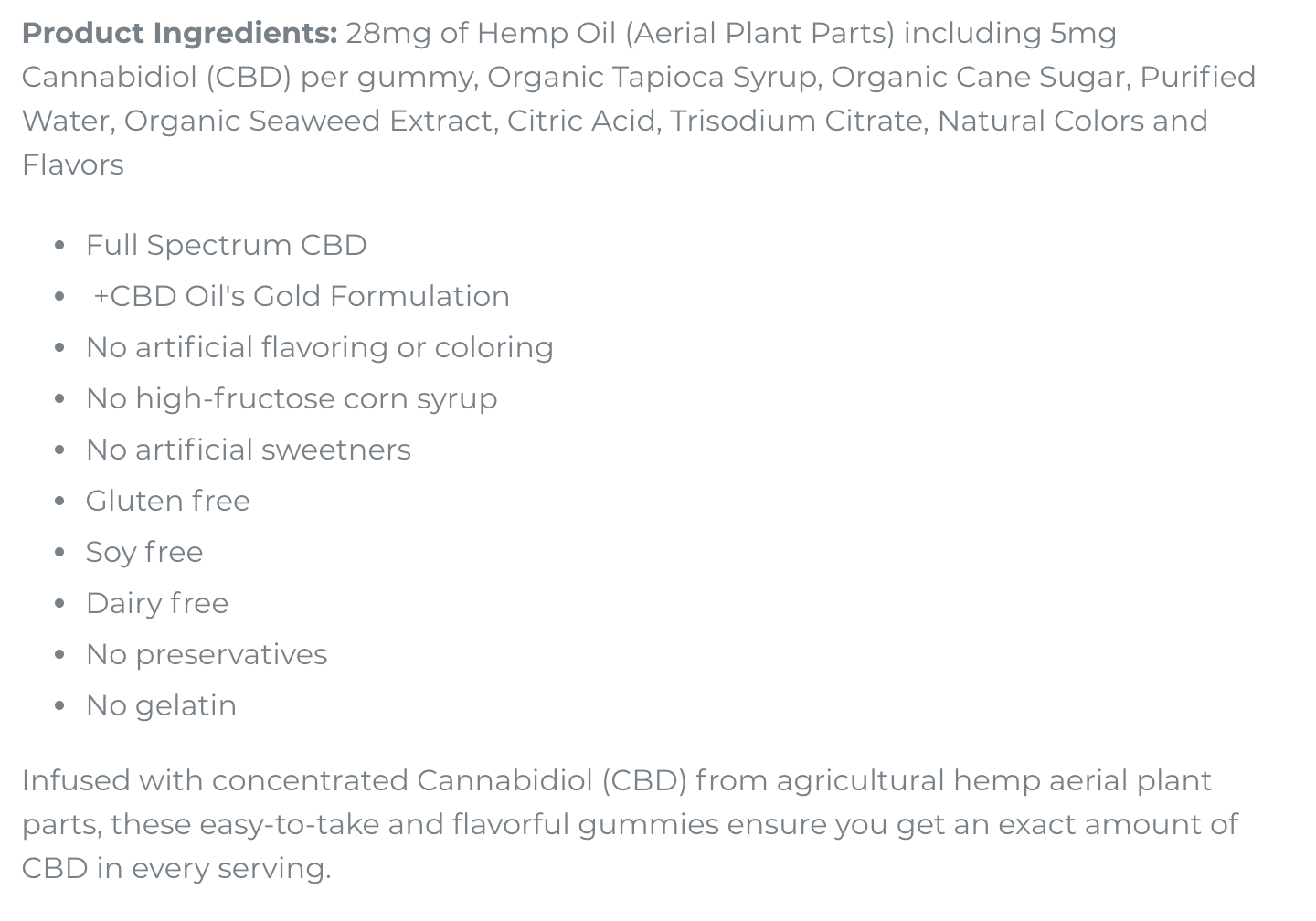Click 'Organic Tapioca Syrup' in the ingredients

click(x=653, y=78)
